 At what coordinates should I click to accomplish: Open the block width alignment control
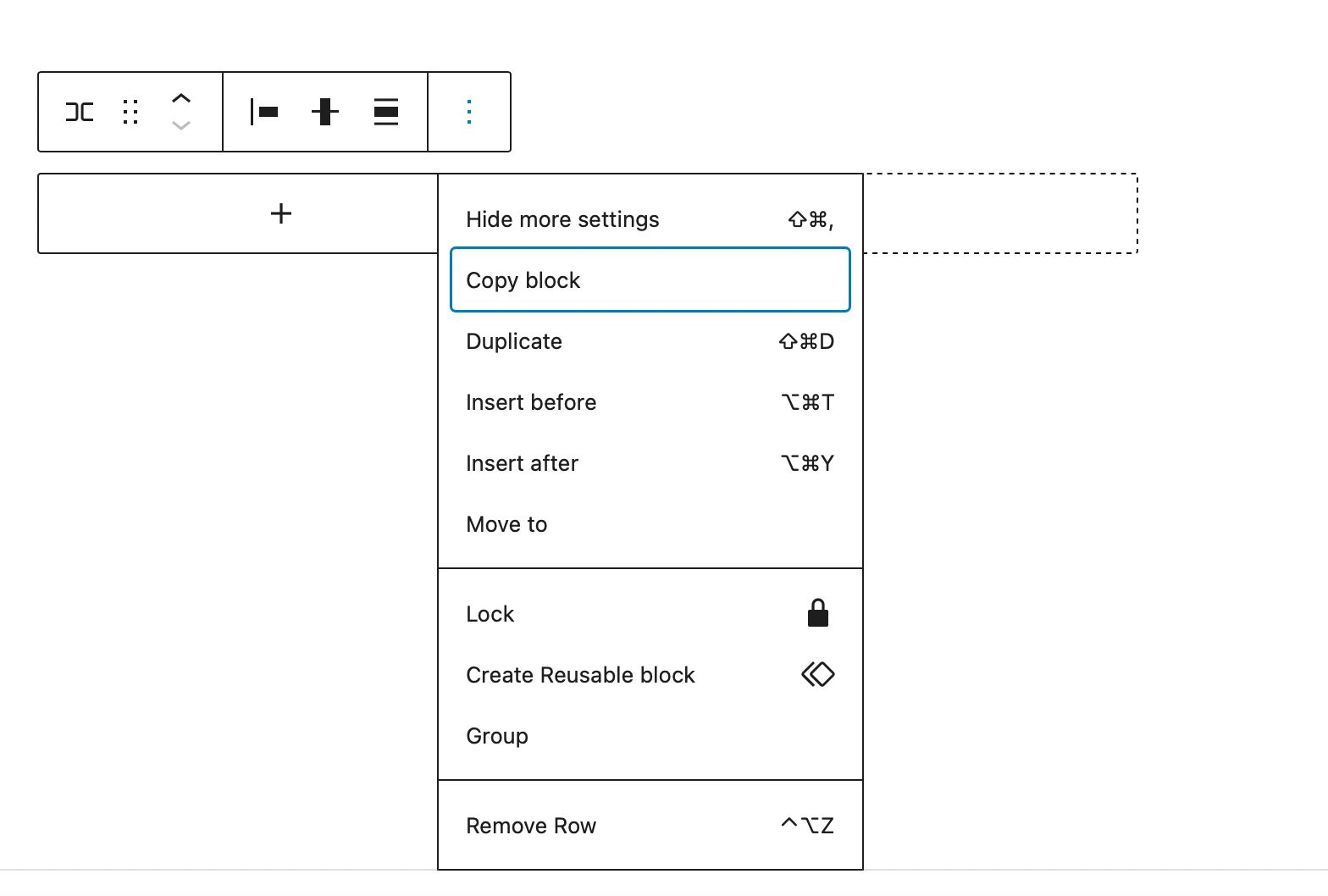pyautogui.click(x=386, y=112)
